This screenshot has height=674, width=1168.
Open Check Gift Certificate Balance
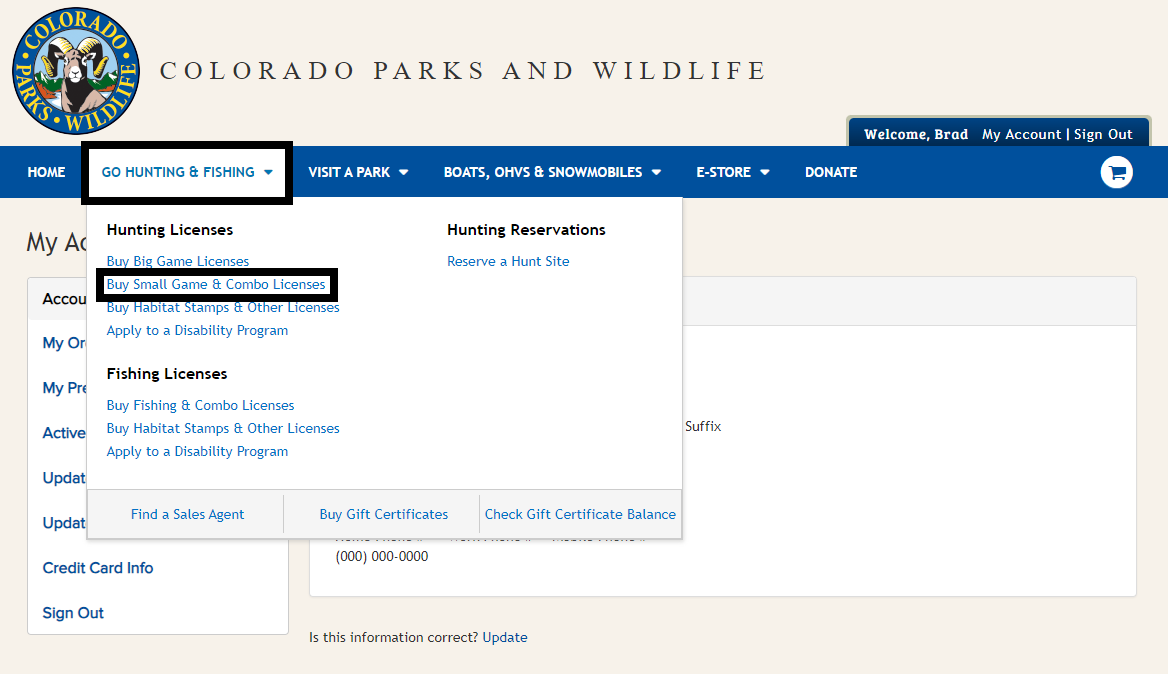(x=580, y=514)
